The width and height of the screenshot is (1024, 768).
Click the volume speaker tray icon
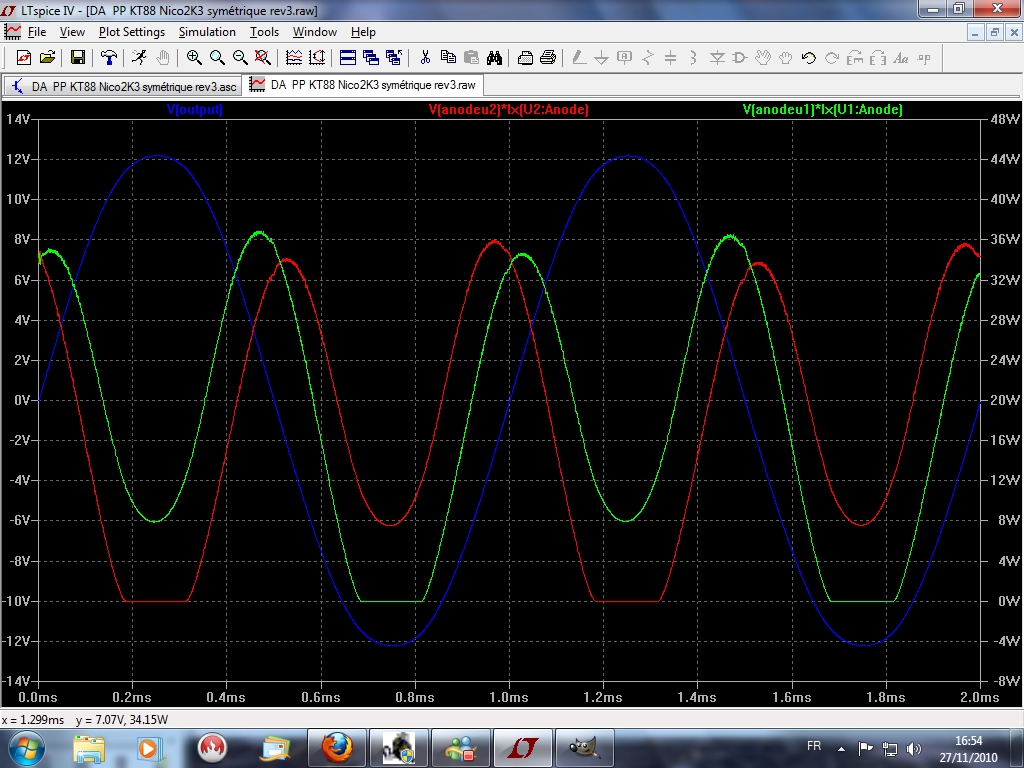coord(914,748)
